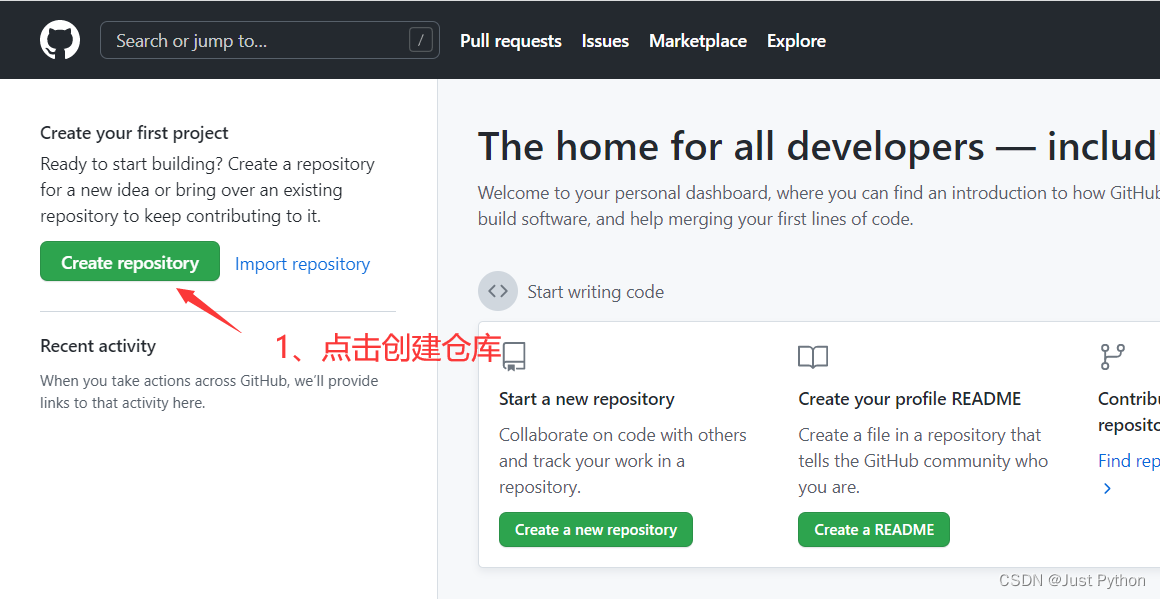Open the Find repositories link
The height and width of the screenshot is (599, 1160).
tap(1128, 460)
